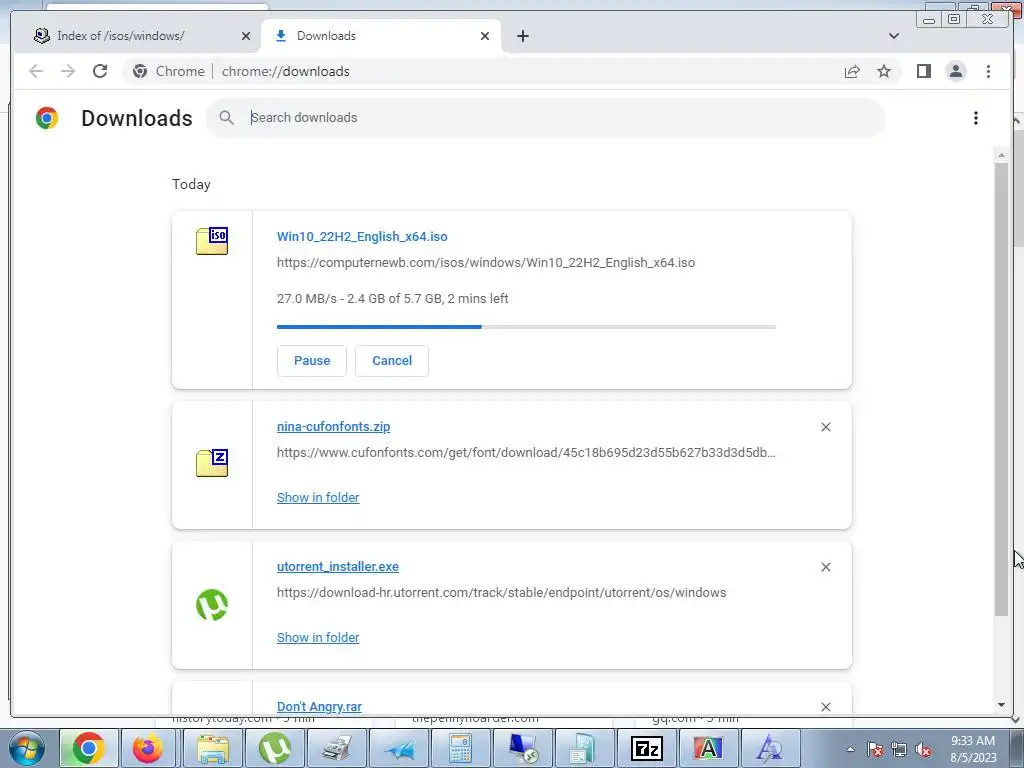The width and height of the screenshot is (1024, 768).
Task: Select the Downloads tab
Action: tap(381, 36)
